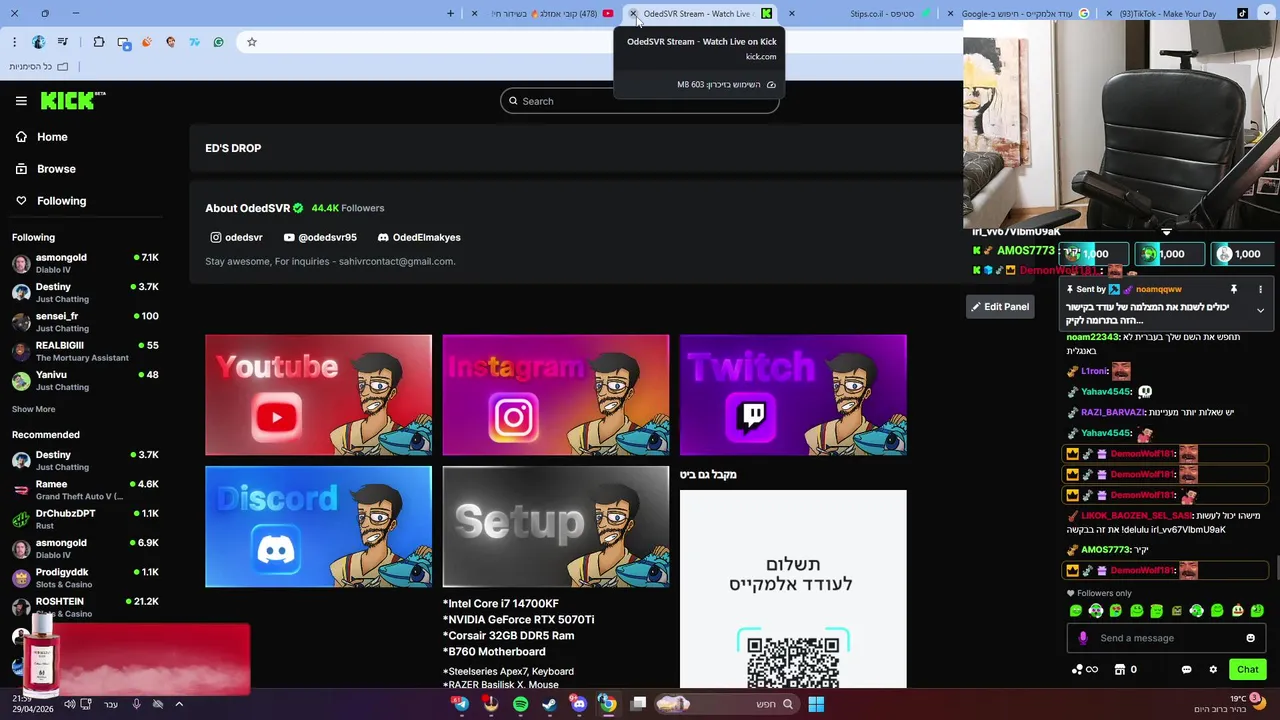
Task: Open Following in Kick sidebar
Action: 51,201
